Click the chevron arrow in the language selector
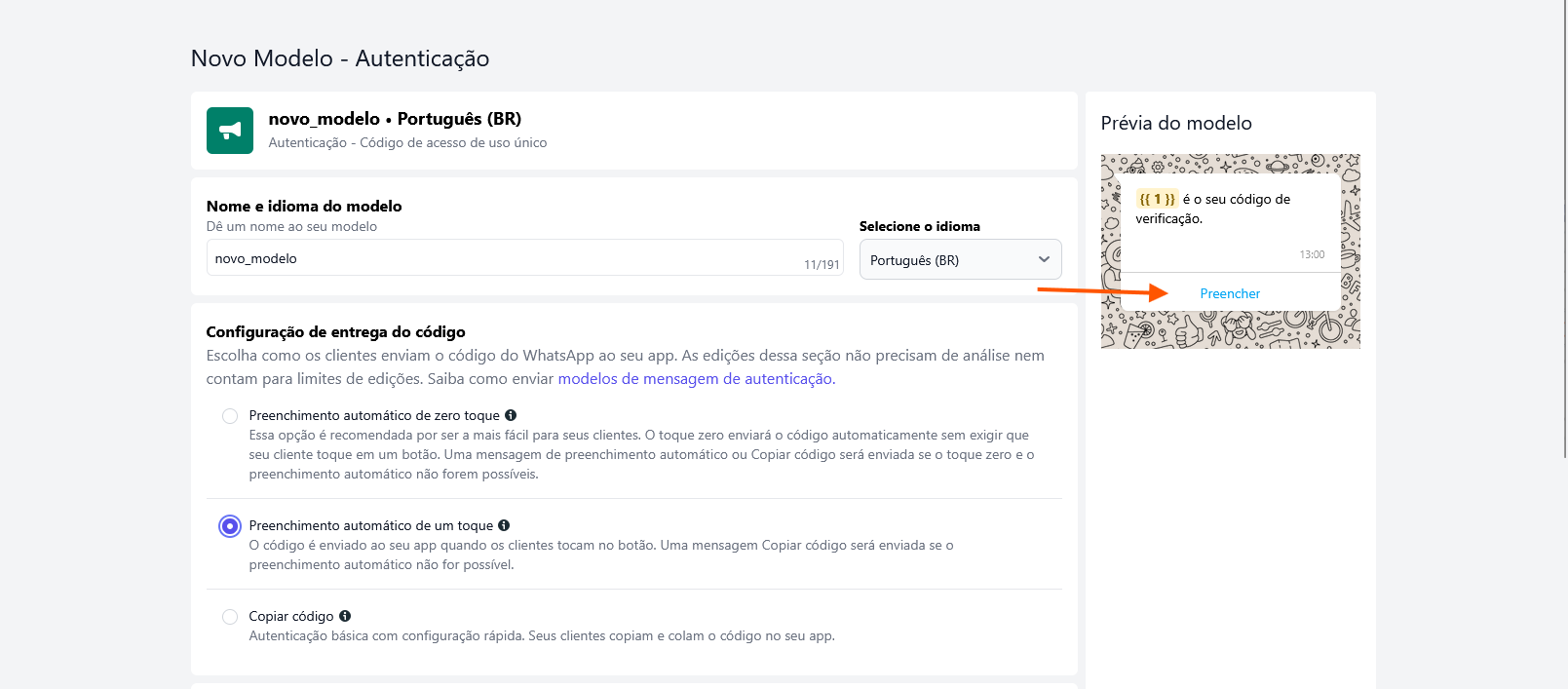1568x689 pixels. [1044, 260]
